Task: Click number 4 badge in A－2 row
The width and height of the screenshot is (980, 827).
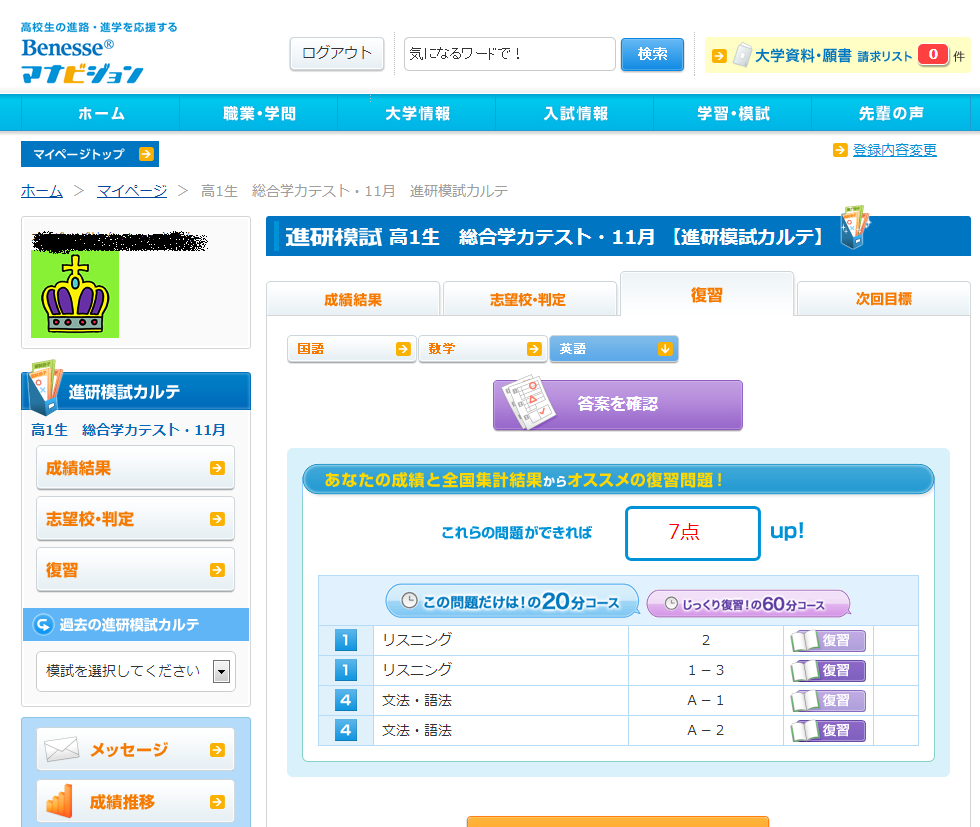Action: (x=346, y=730)
